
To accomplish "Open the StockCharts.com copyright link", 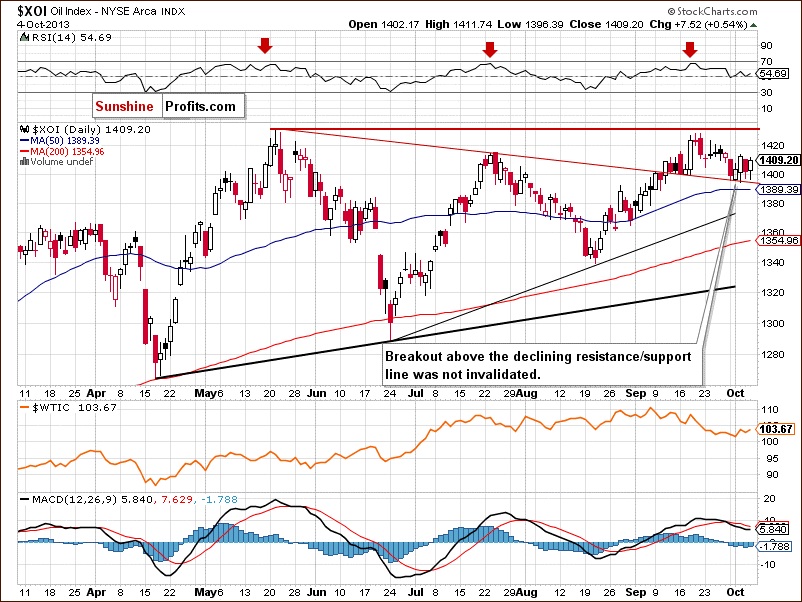I will [712, 11].
